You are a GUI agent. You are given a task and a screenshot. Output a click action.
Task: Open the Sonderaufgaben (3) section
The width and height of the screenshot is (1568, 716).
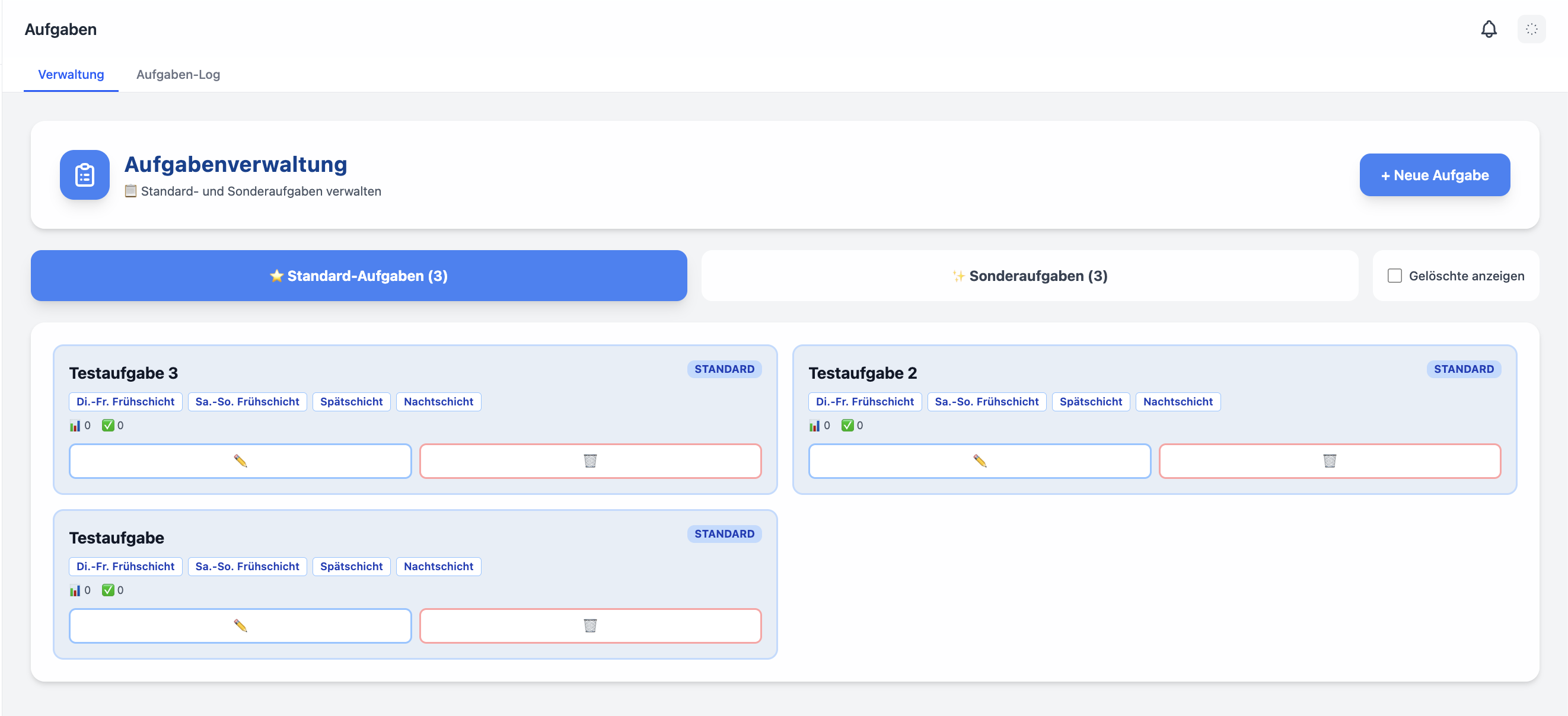1030,276
